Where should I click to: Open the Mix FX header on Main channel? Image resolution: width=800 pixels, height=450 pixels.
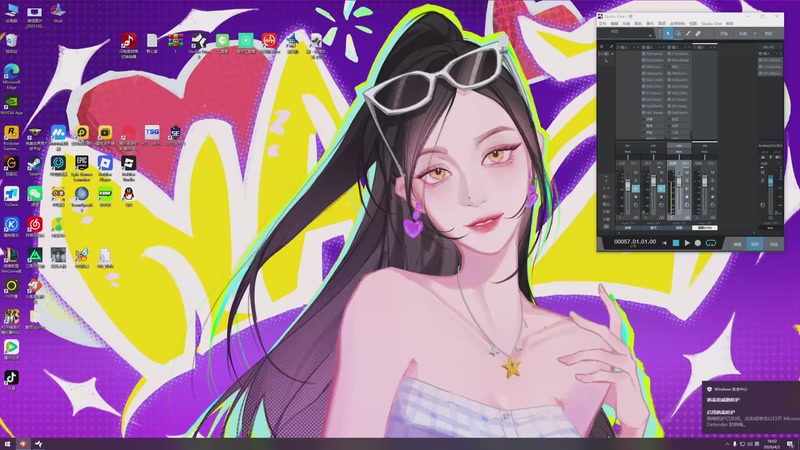click(768, 47)
